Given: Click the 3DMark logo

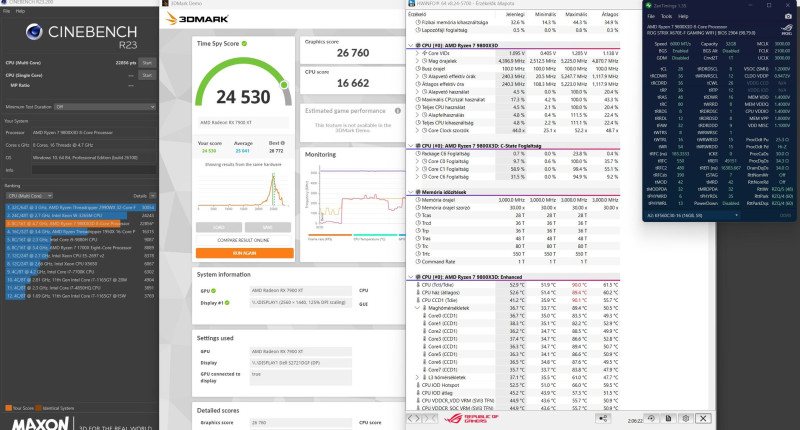Looking at the screenshot, I should [x=197, y=19].
